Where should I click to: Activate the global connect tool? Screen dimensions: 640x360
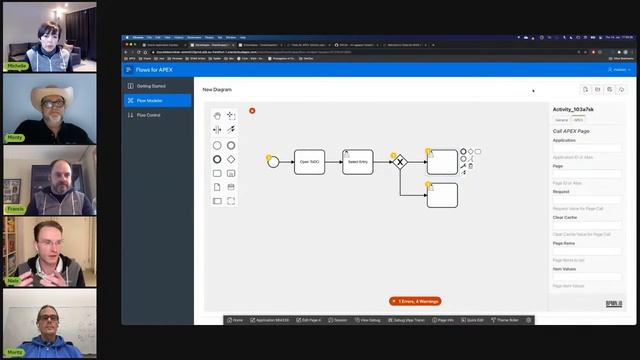coord(231,130)
